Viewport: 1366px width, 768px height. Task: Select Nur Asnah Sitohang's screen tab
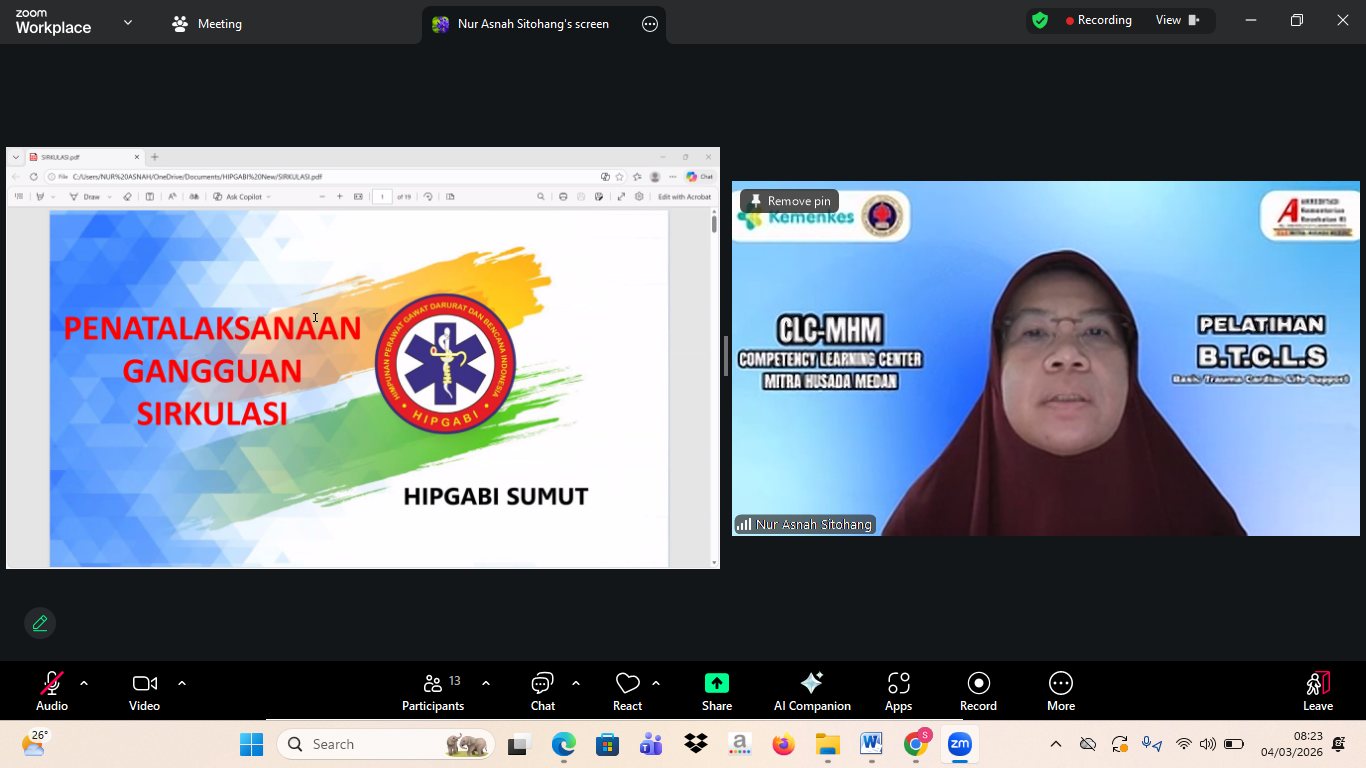click(x=532, y=24)
